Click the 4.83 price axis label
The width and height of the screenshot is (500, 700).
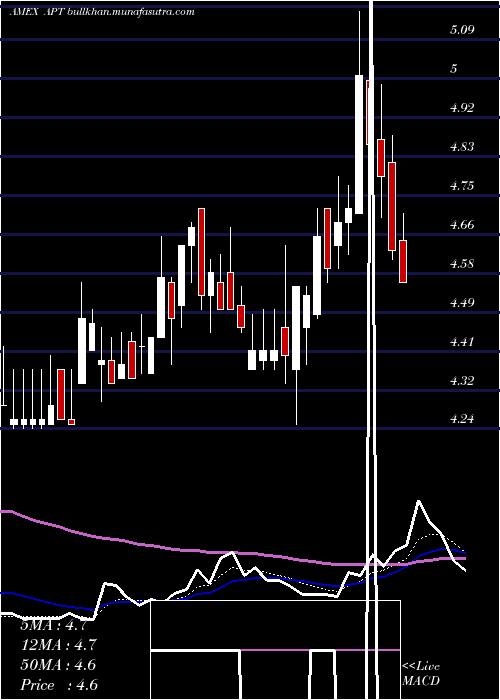pyautogui.click(x=462, y=147)
